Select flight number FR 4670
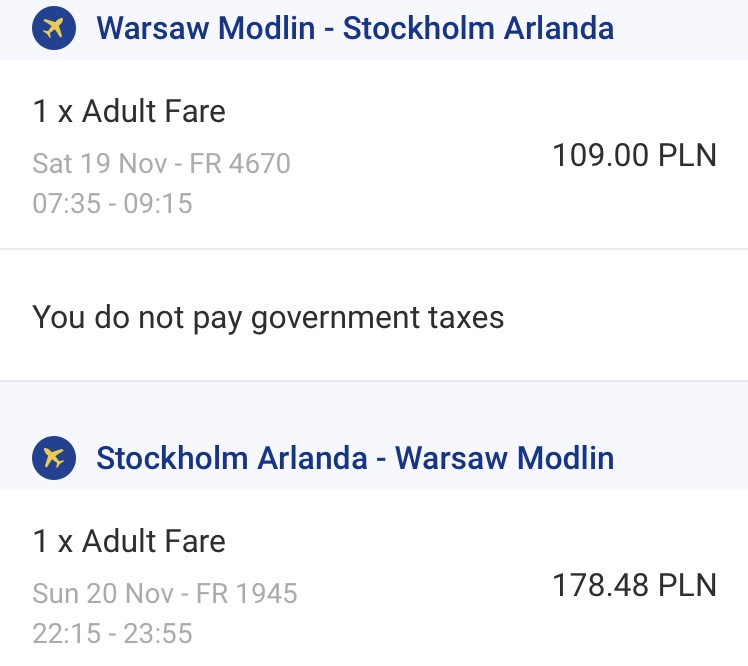The image size is (748, 666). 240,164
